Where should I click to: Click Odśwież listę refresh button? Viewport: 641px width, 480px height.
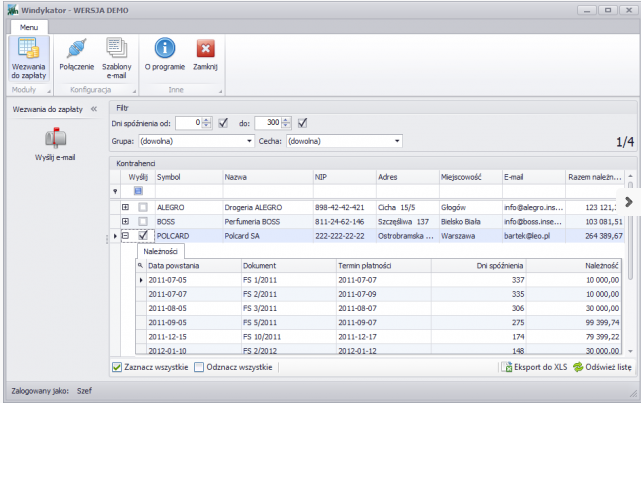[602, 367]
